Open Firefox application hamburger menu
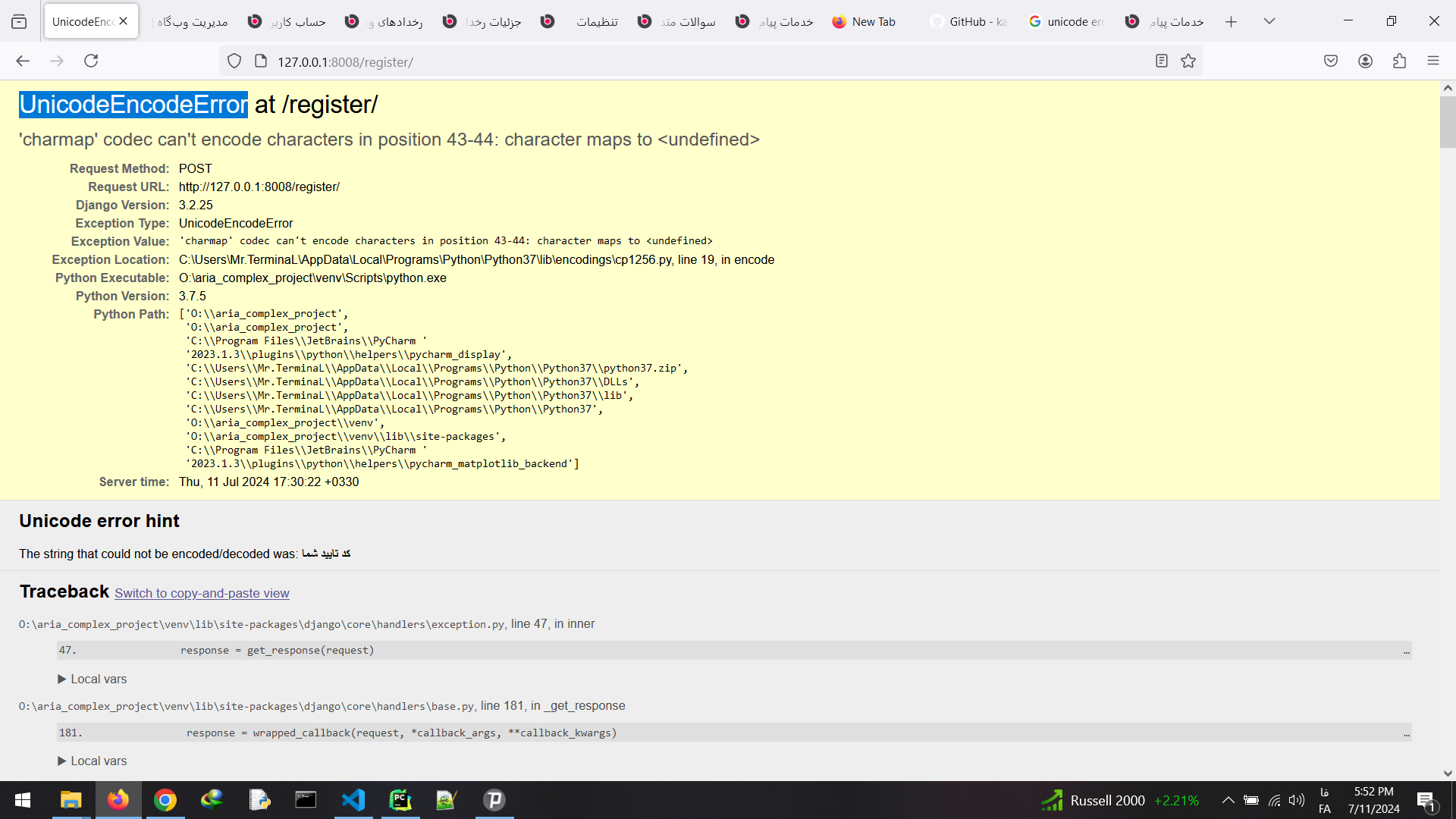 click(1432, 61)
